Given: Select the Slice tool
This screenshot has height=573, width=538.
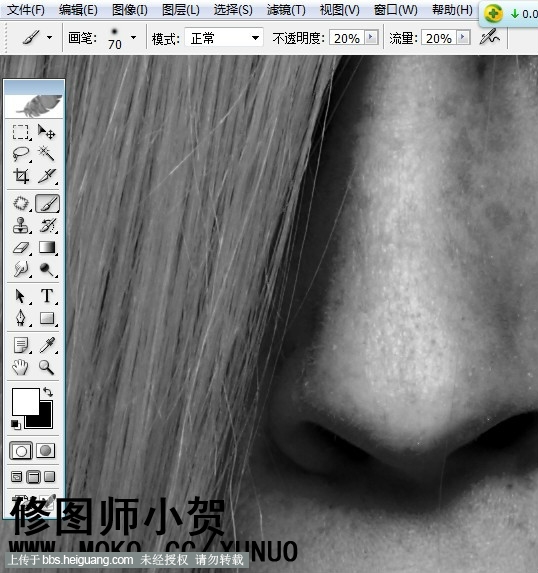Looking at the screenshot, I should click(x=47, y=176).
